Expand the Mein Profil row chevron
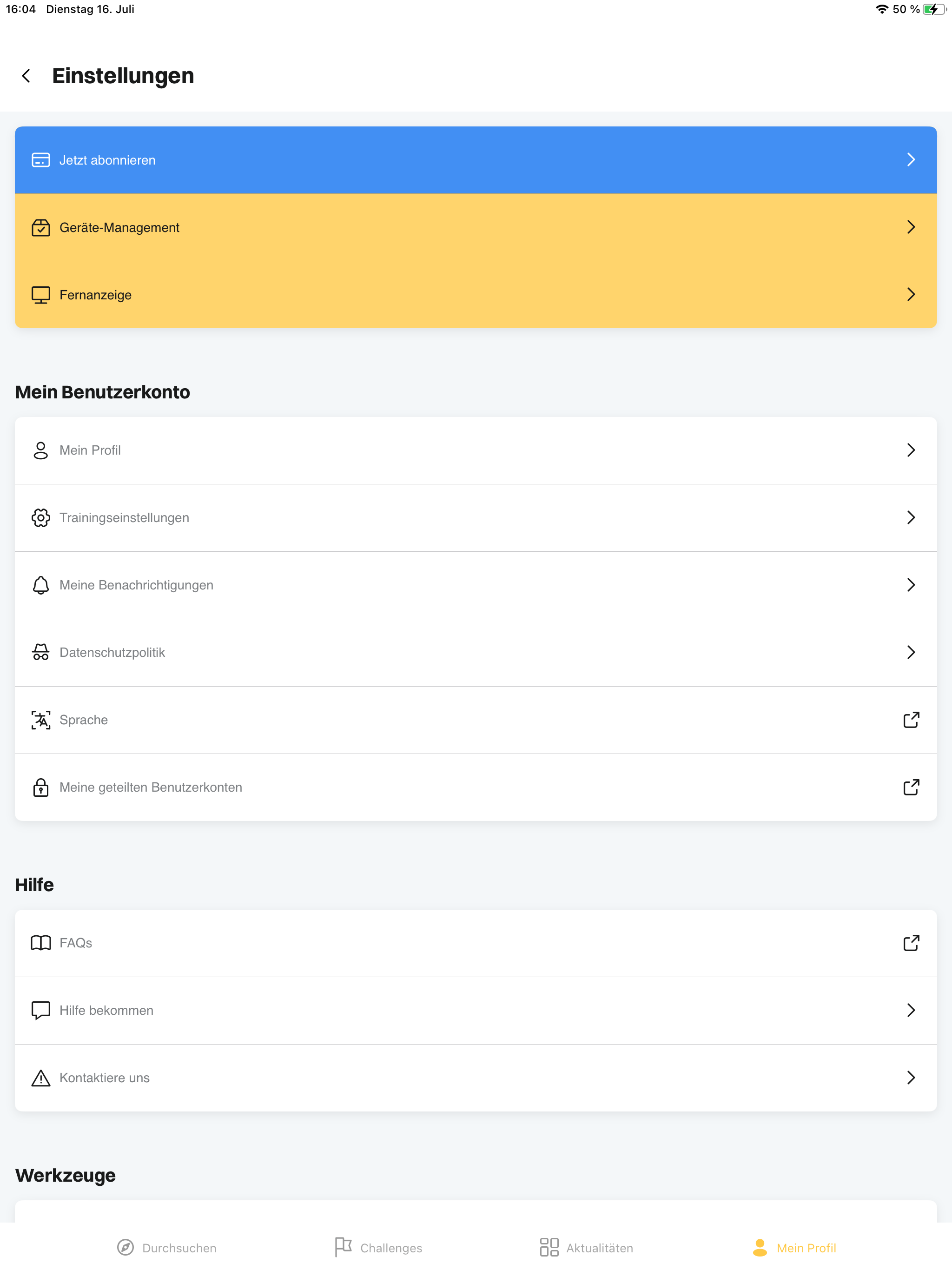The height and width of the screenshot is (1270, 952). 911,450
